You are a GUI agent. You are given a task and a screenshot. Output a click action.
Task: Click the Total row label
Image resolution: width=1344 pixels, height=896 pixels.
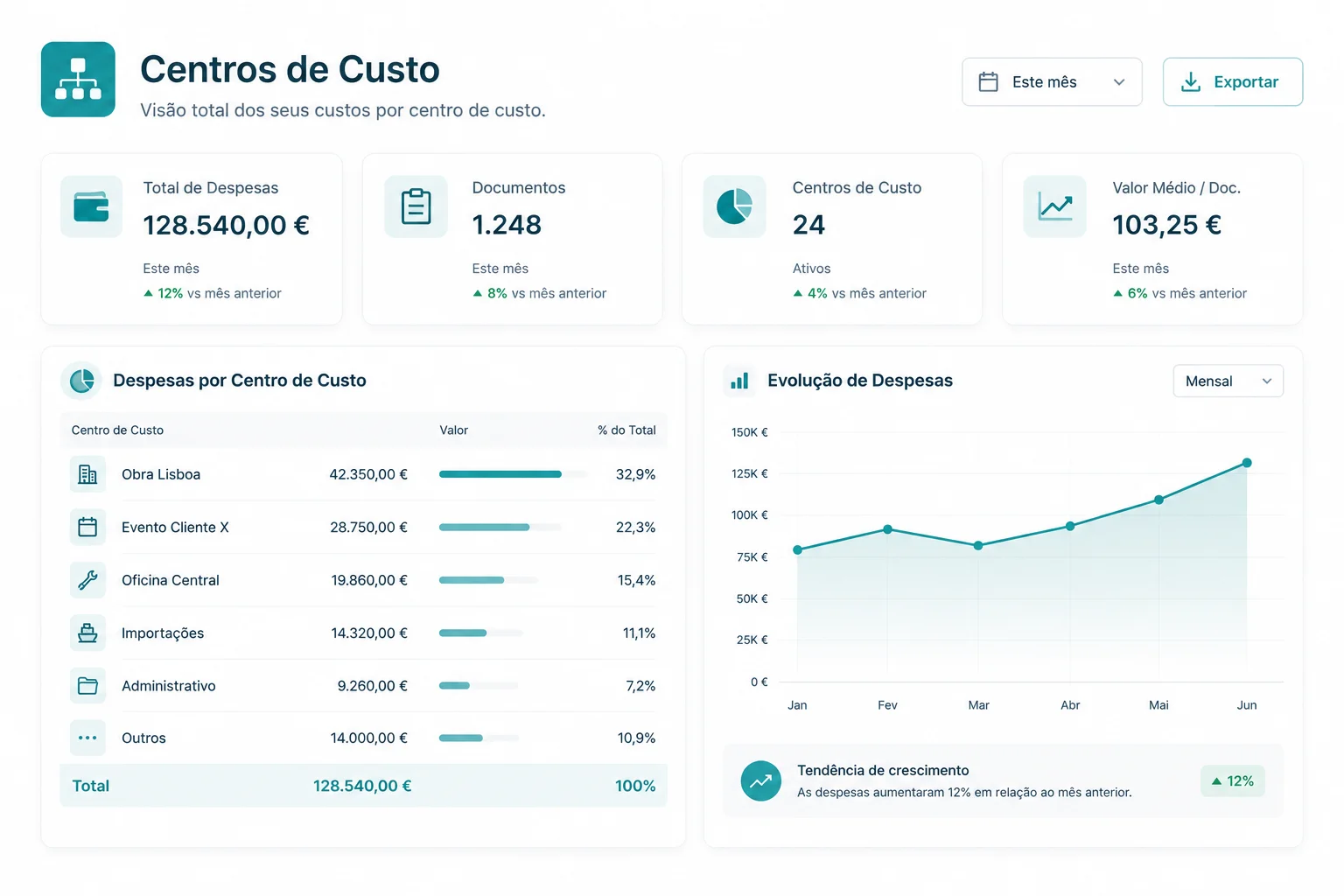click(91, 786)
